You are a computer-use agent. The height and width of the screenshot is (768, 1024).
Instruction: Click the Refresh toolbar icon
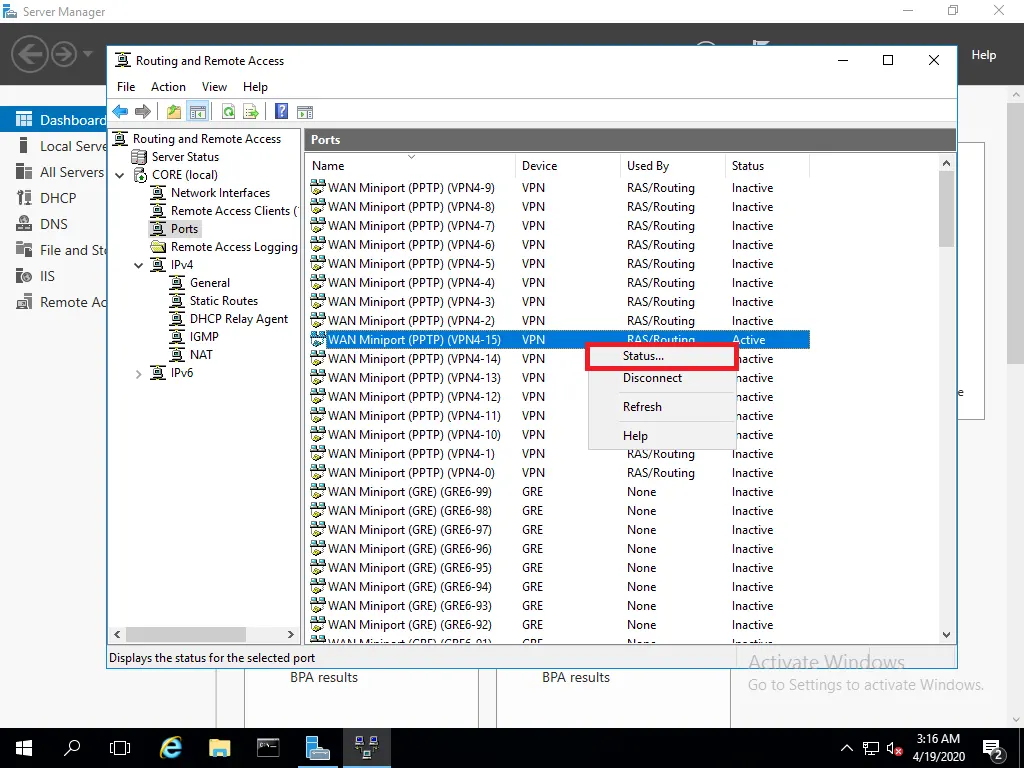228,112
